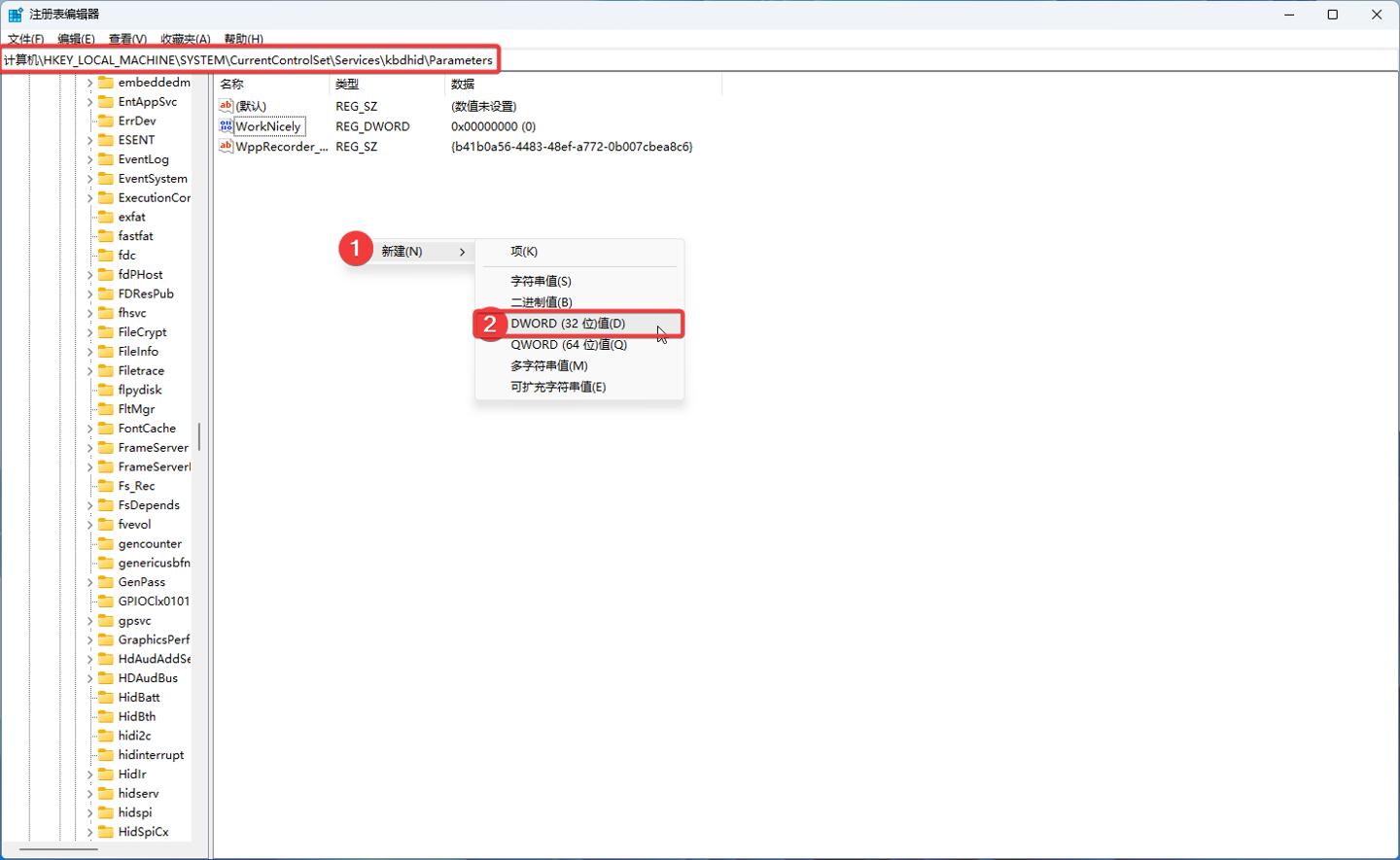Screen dimensions: 1400x860
Task: Click the (默认) default value icon
Action: pos(226,106)
